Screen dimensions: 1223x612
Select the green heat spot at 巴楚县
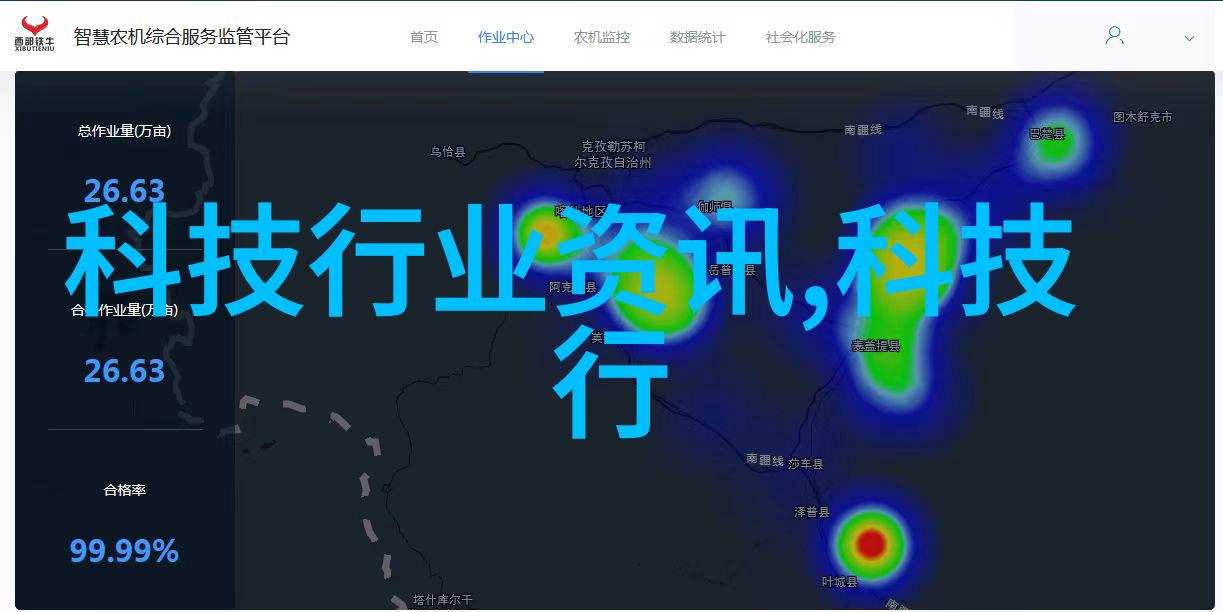click(1053, 147)
